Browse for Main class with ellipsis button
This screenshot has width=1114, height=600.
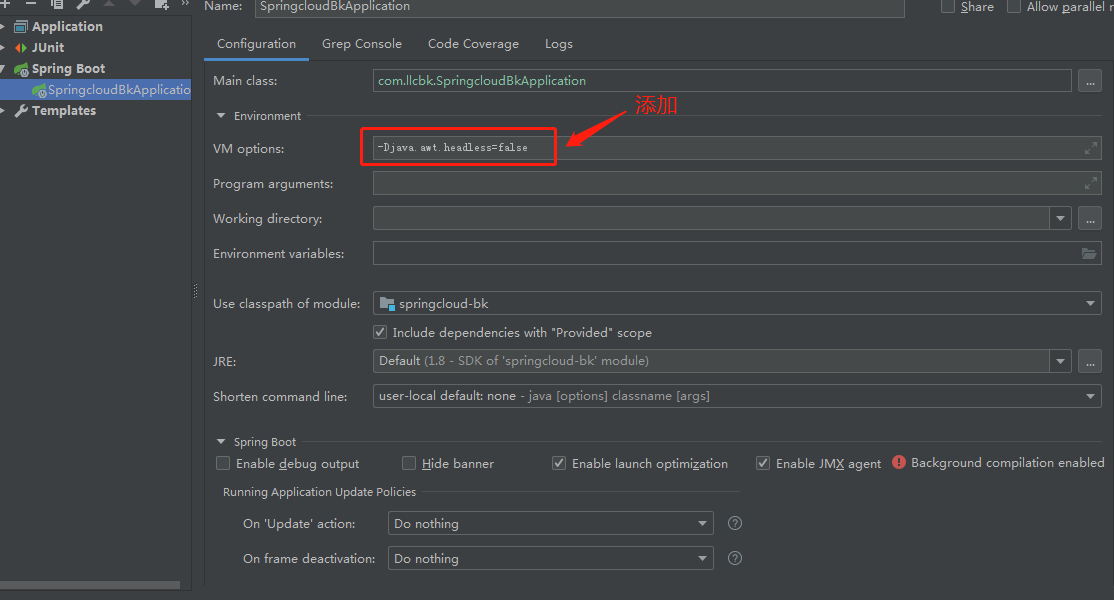pos(1090,81)
